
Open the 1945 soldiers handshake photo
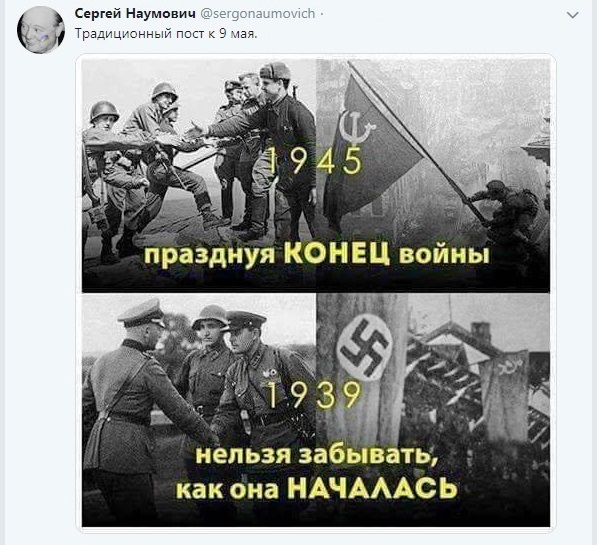click(x=199, y=176)
